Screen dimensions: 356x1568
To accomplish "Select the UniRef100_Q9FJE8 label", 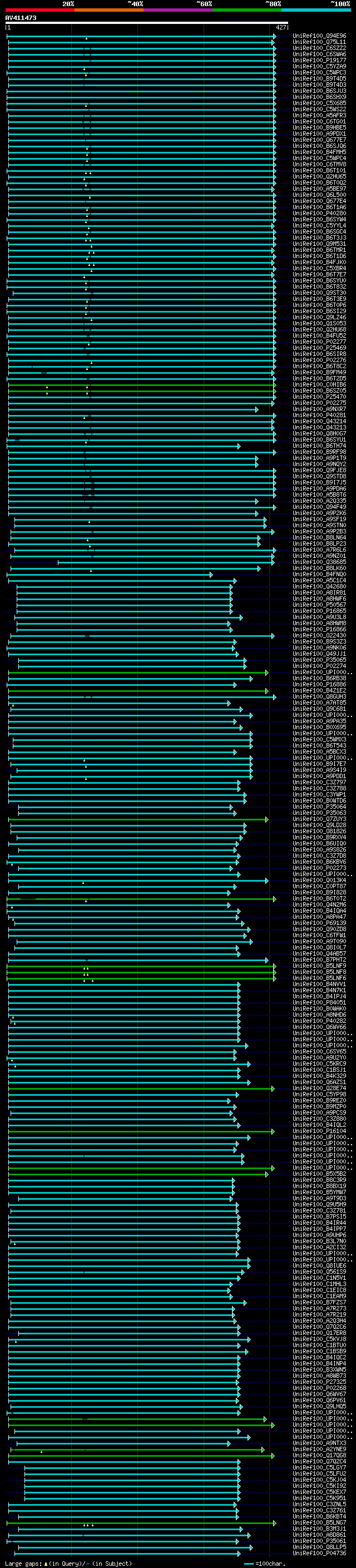I will 319,470.
